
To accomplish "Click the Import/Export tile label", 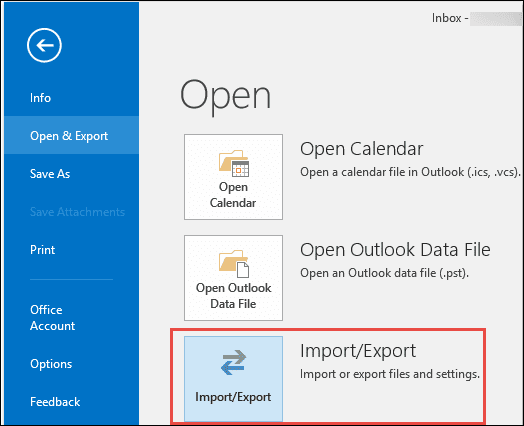I will tap(233, 397).
